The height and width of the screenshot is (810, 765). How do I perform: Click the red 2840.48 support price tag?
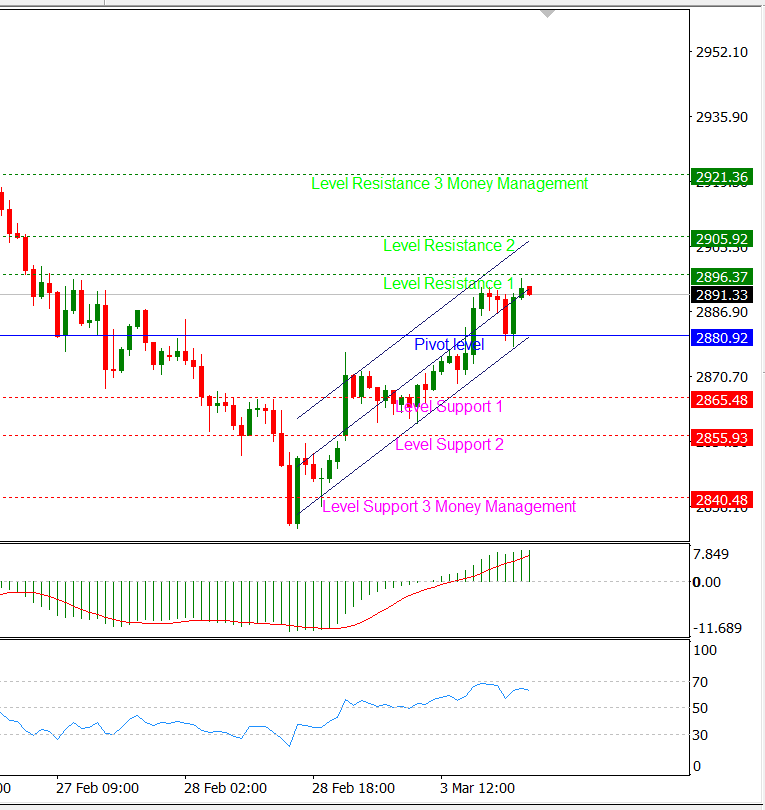click(x=720, y=500)
